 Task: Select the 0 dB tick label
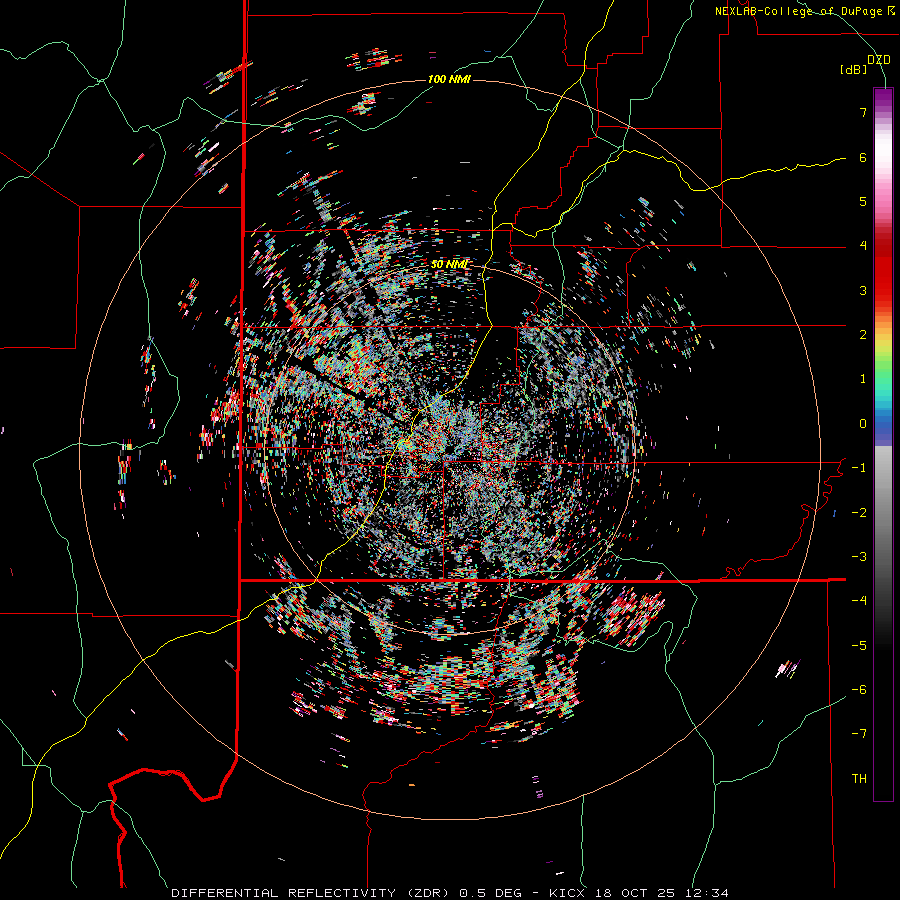point(863,424)
